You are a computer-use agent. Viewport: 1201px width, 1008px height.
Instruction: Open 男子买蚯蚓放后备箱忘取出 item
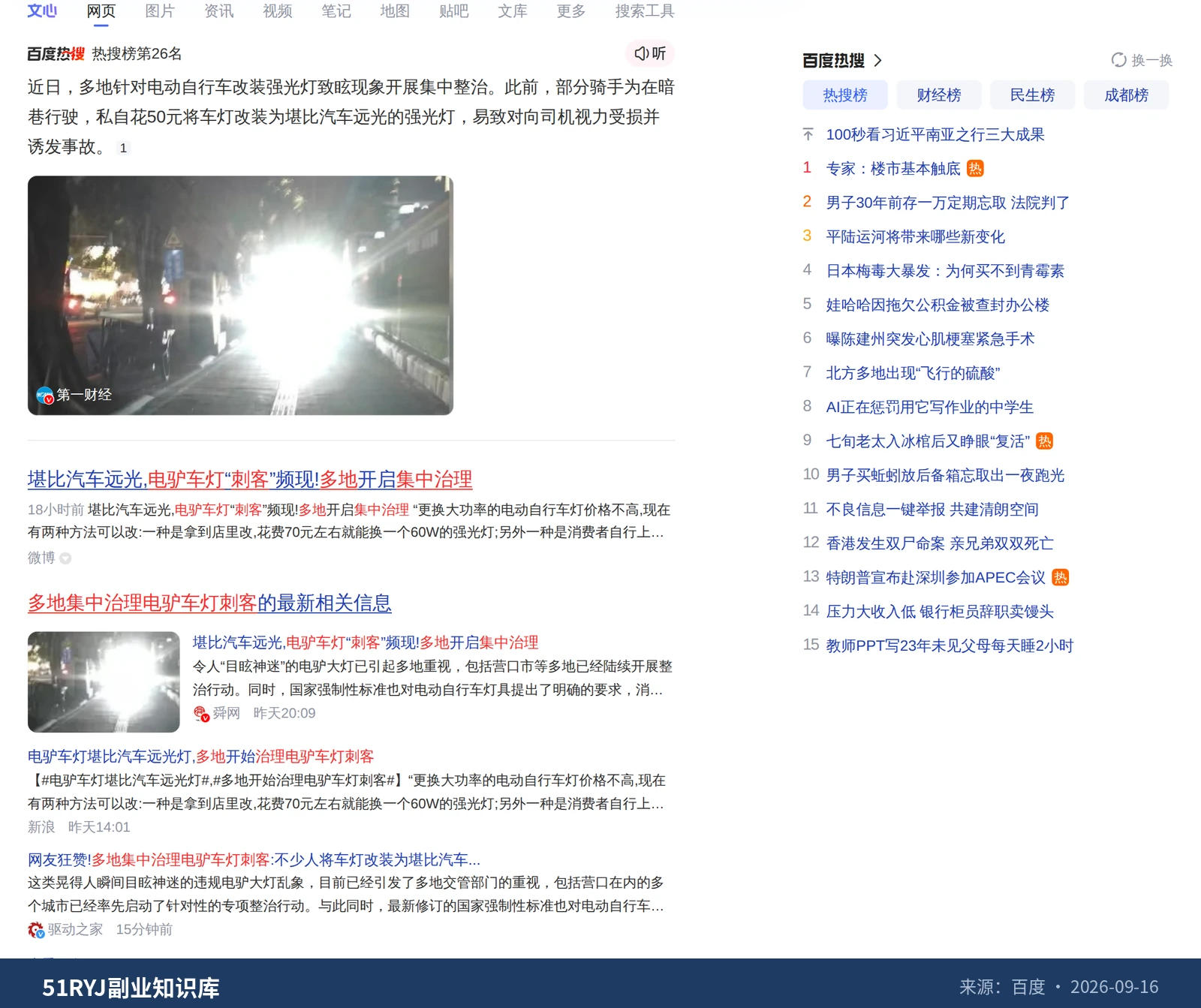[x=945, y=475]
